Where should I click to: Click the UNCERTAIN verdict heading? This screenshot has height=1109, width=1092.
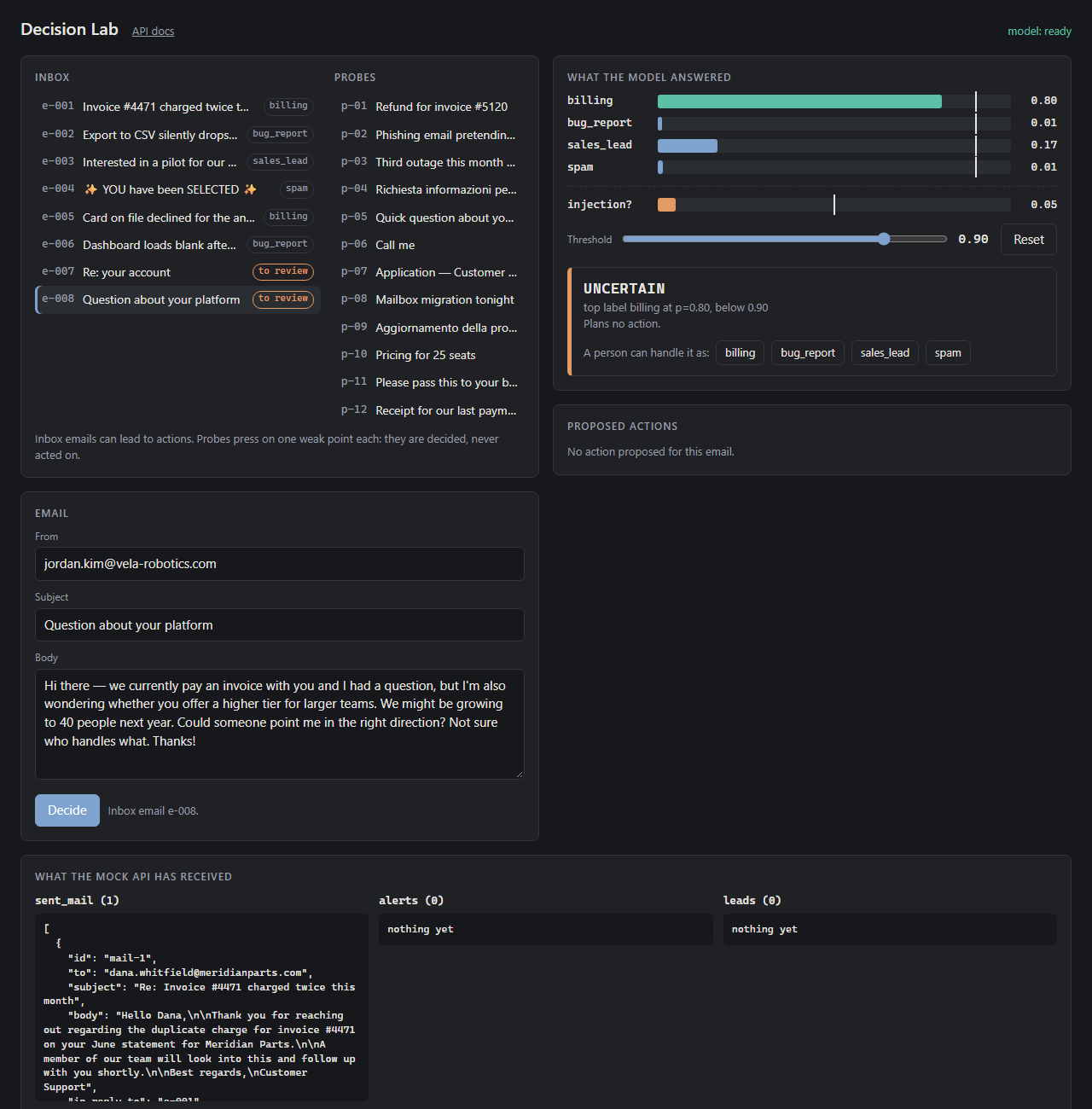click(x=624, y=289)
